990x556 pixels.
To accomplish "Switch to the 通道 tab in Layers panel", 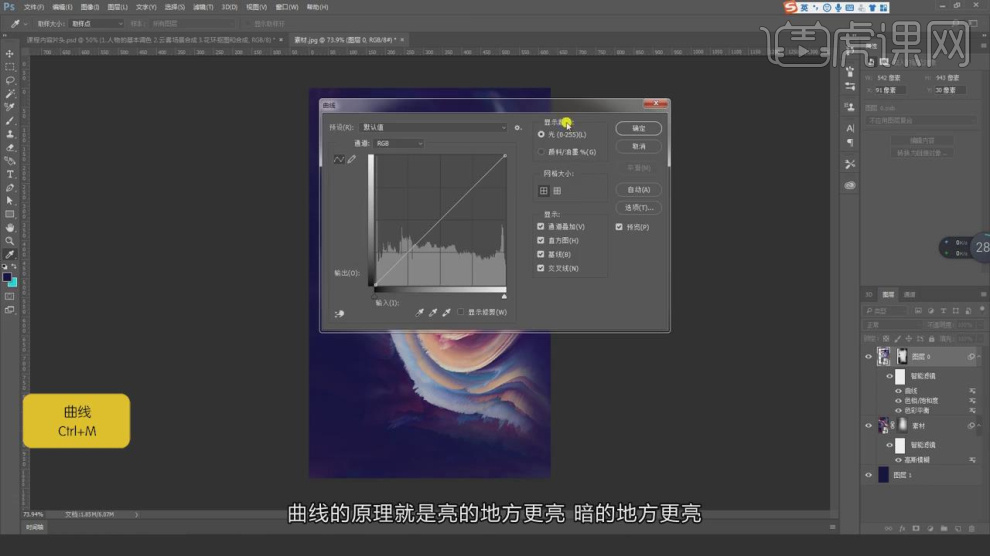I will [x=910, y=295].
